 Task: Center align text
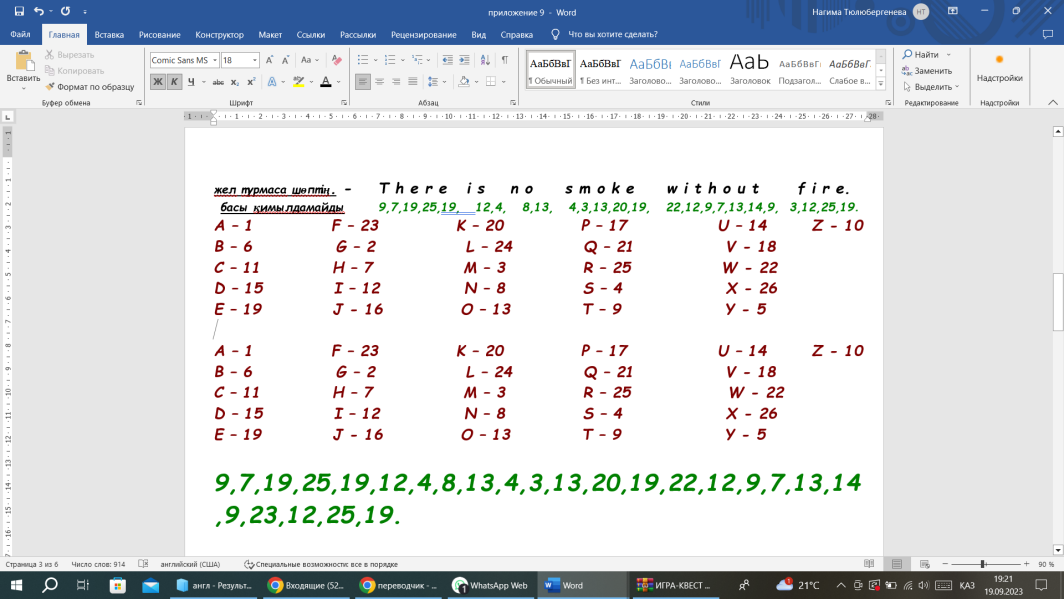coord(379,81)
